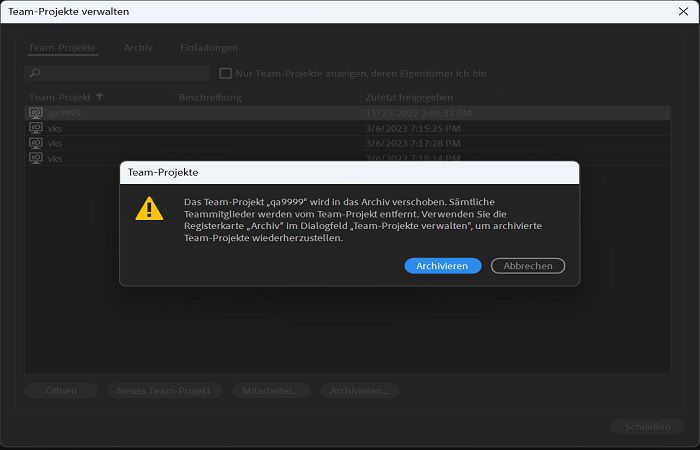Select vks project shared at 7:15:25 PM
Viewport: 700px width, 450px height.
coord(347,128)
